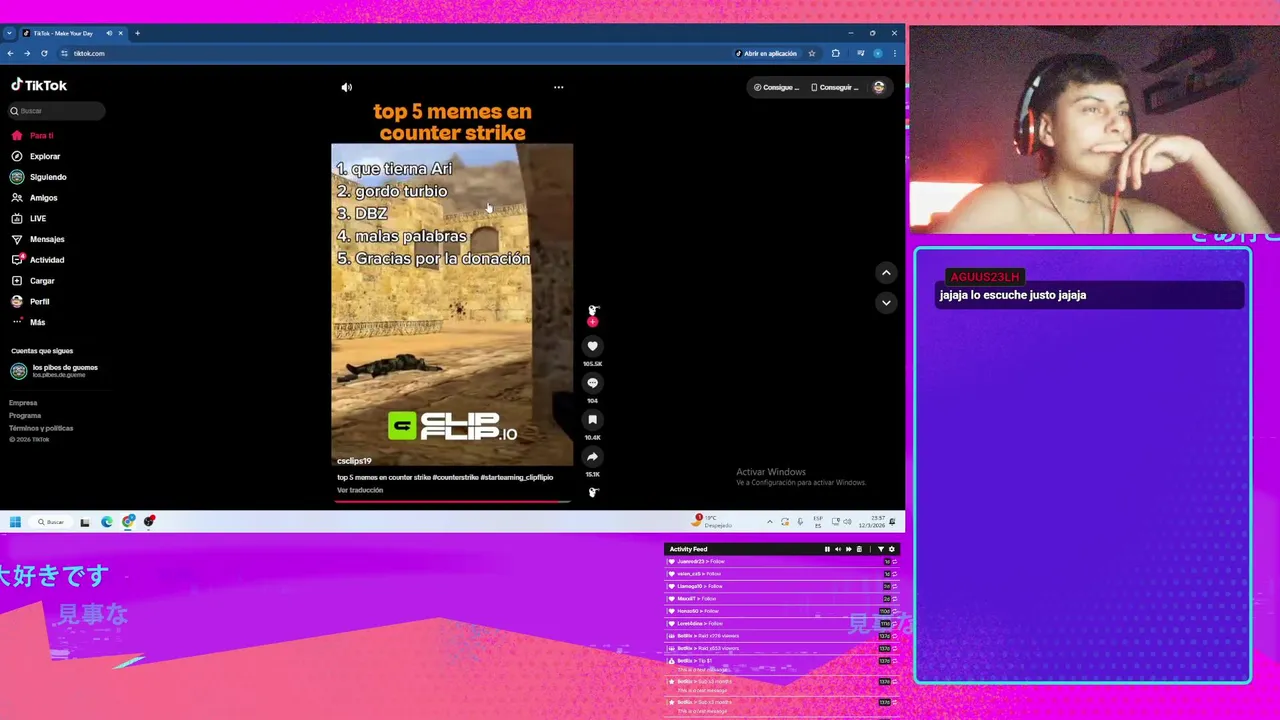The image size is (1280, 720).
Task: Open the Empresa footer link
Action: 23,403
